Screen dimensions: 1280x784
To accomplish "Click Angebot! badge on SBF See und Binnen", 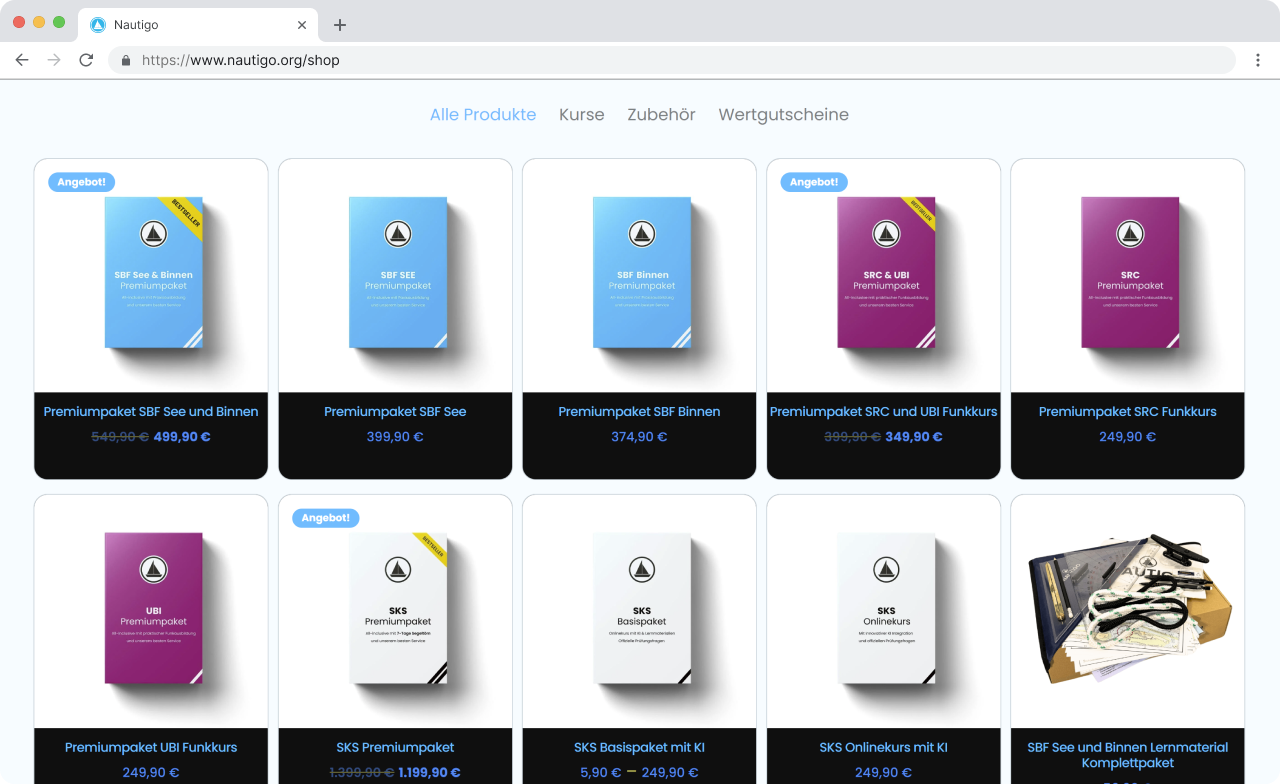I will tap(82, 182).
